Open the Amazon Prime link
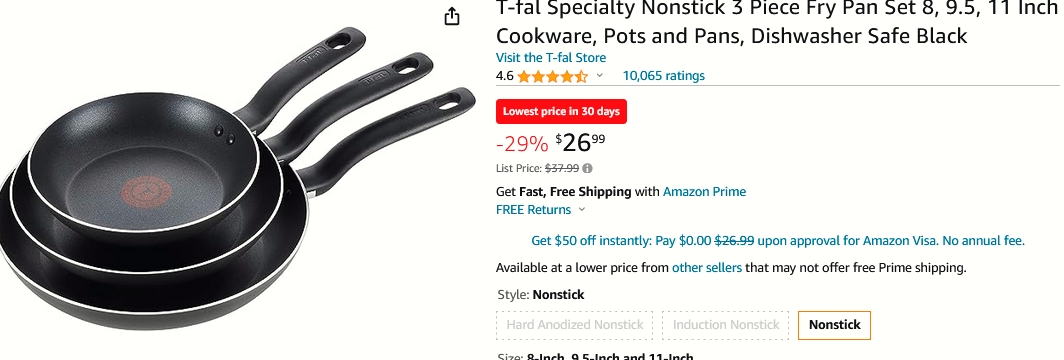 [704, 192]
